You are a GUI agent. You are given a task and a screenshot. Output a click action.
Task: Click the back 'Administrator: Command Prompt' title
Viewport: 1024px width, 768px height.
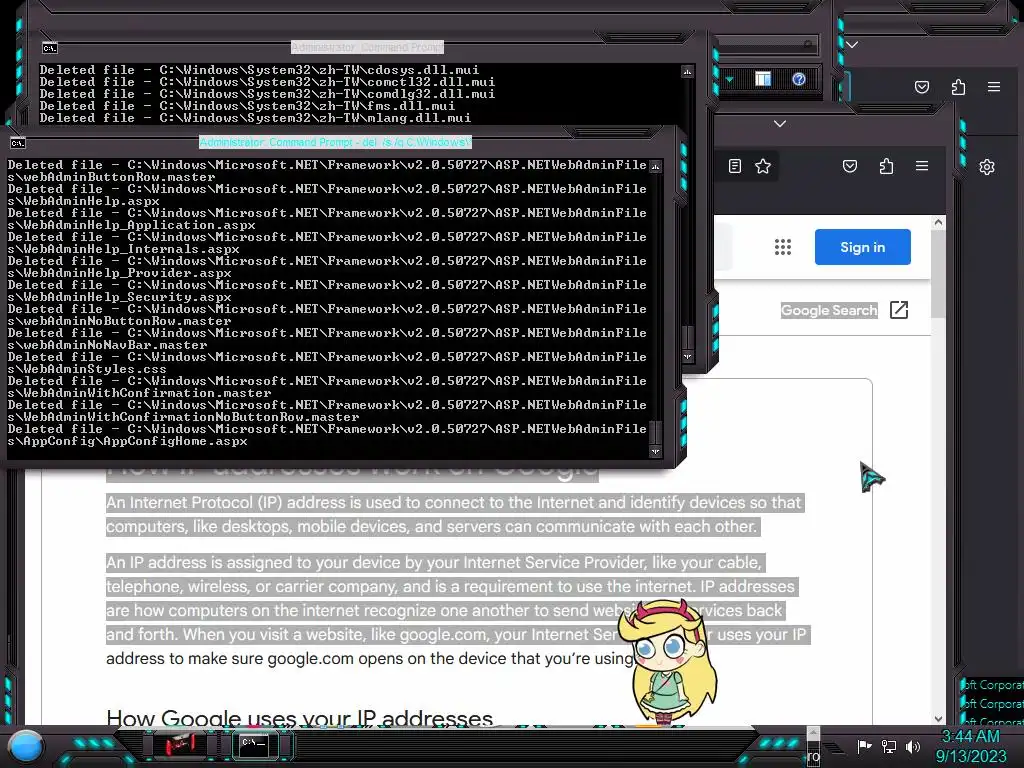[367, 47]
